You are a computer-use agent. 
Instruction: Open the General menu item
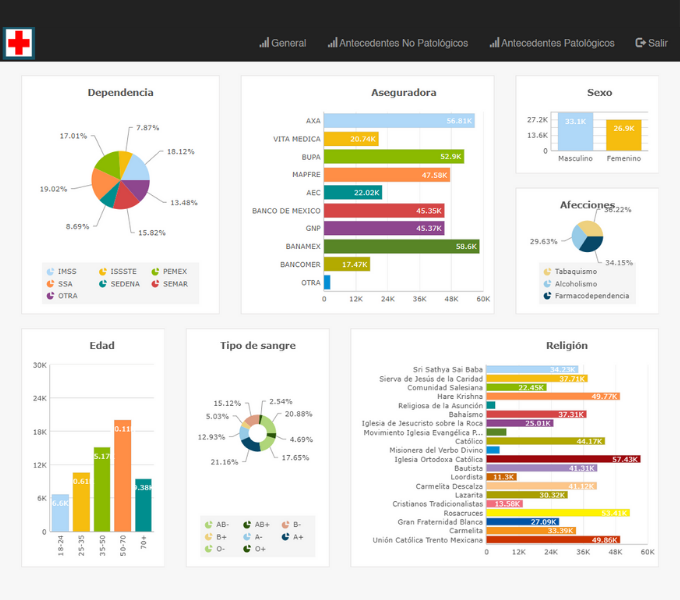[288, 43]
